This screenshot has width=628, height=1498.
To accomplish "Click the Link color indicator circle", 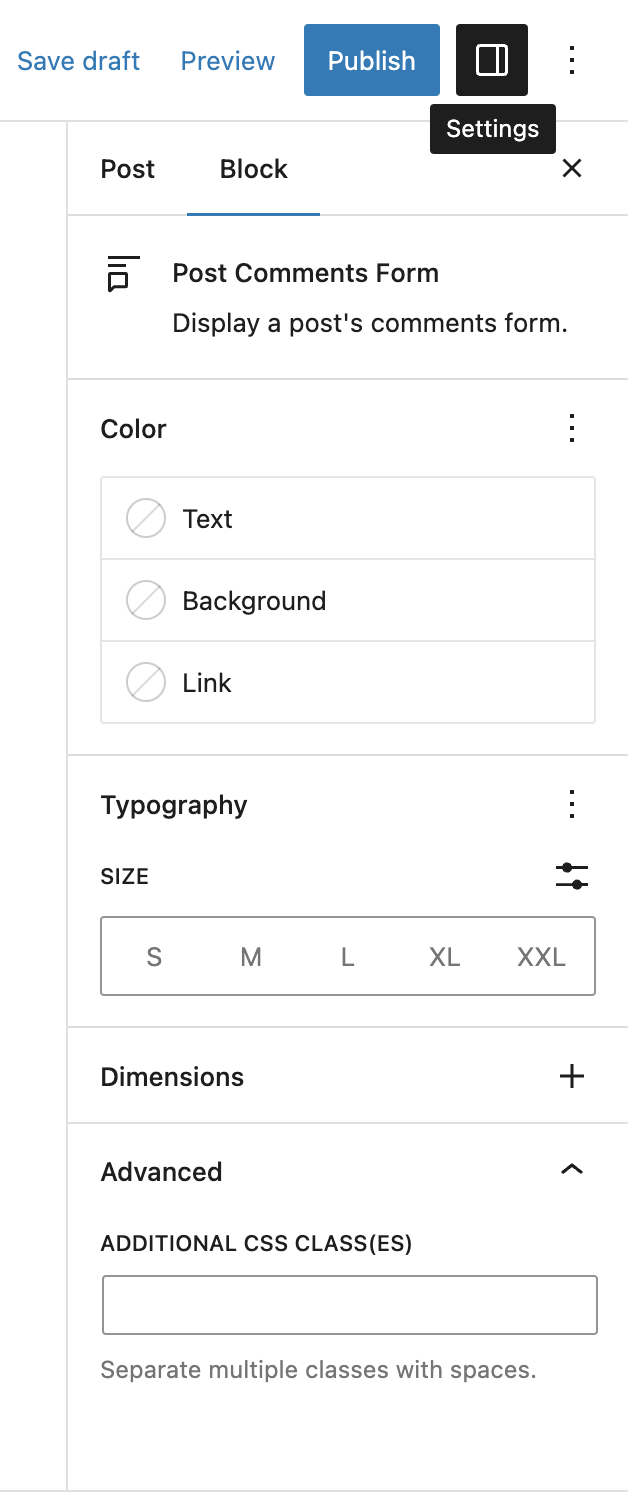I will tap(145, 682).
